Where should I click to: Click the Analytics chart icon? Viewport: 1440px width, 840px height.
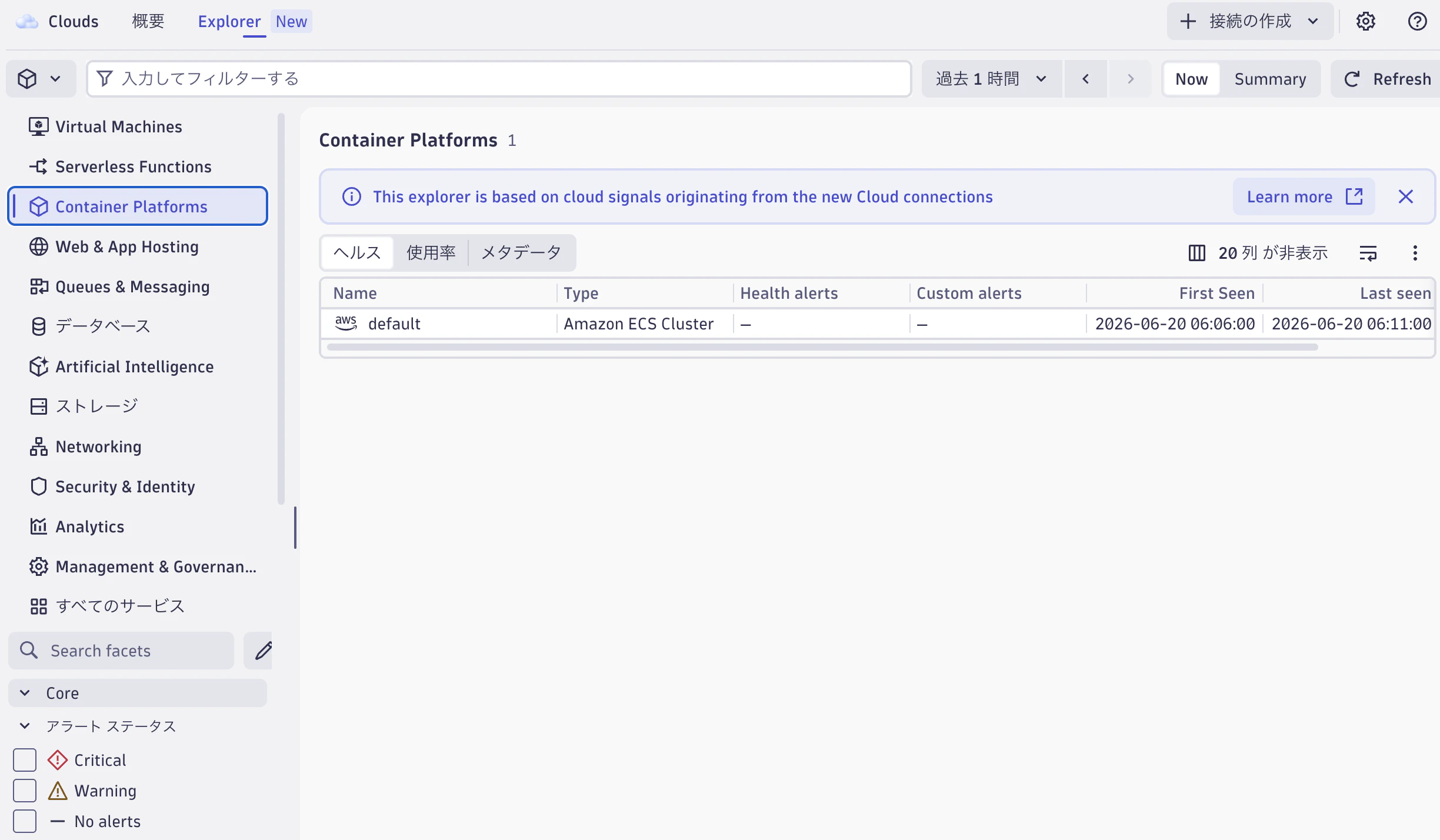[x=39, y=526]
